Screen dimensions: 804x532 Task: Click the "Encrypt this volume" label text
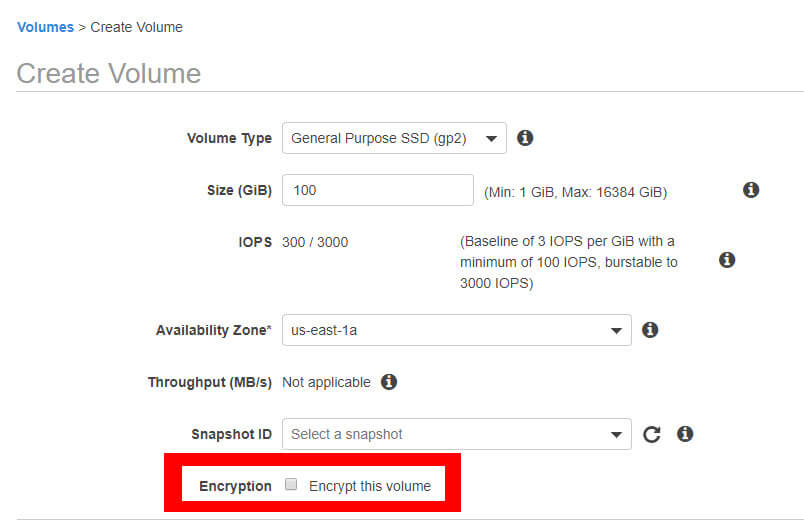pyautogui.click(x=370, y=486)
